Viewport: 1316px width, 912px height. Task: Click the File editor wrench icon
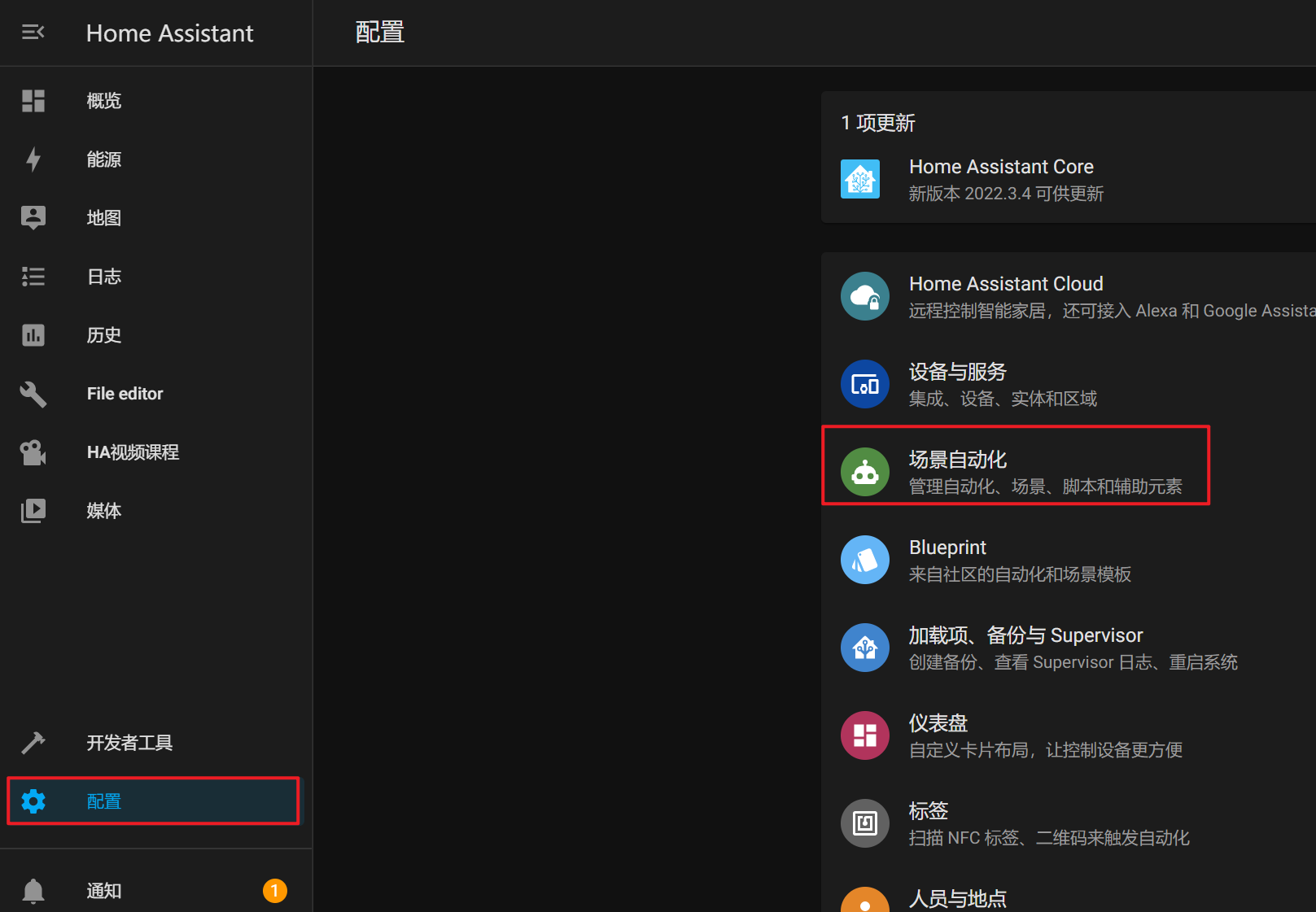pos(33,394)
